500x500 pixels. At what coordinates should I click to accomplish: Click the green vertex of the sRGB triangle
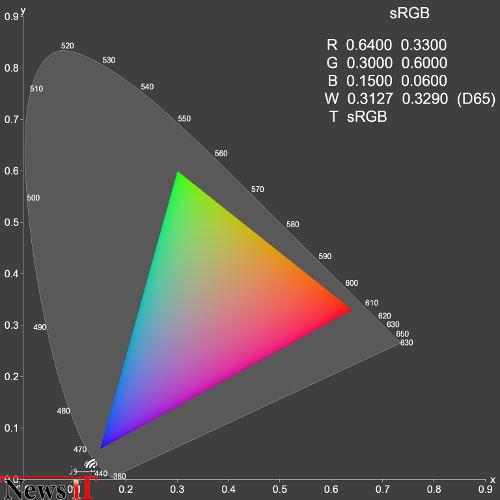[178, 172]
